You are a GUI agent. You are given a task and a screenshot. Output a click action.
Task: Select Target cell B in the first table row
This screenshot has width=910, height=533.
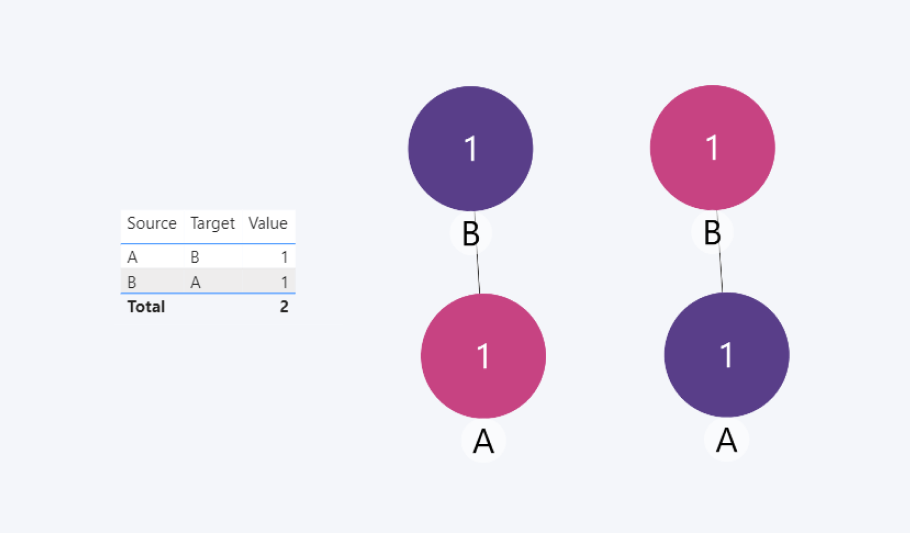(195, 257)
